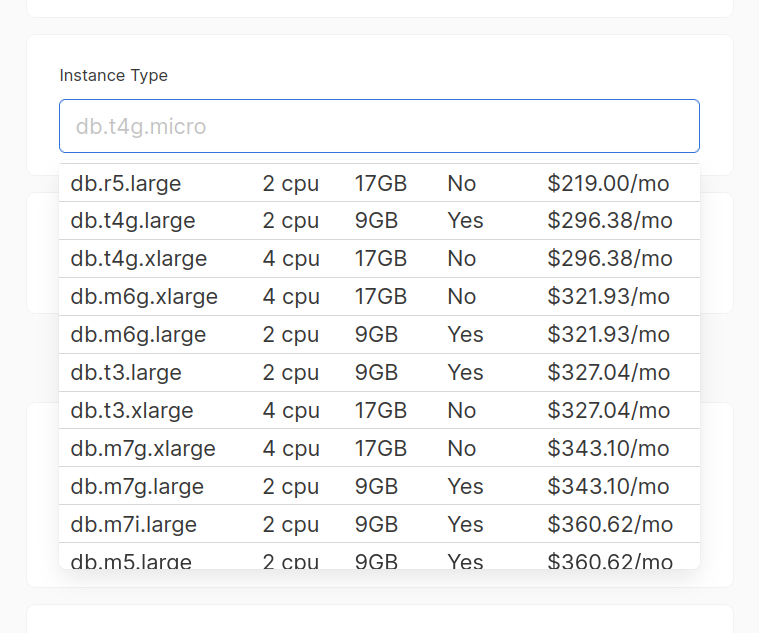Click the $219.00/mo price for db.r5.large
The height and width of the screenshot is (633, 759).
point(608,184)
